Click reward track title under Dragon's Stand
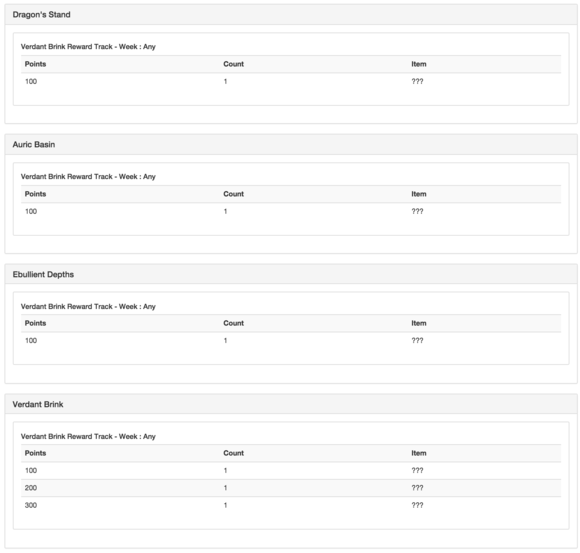The width and height of the screenshot is (580, 553). pos(88,47)
